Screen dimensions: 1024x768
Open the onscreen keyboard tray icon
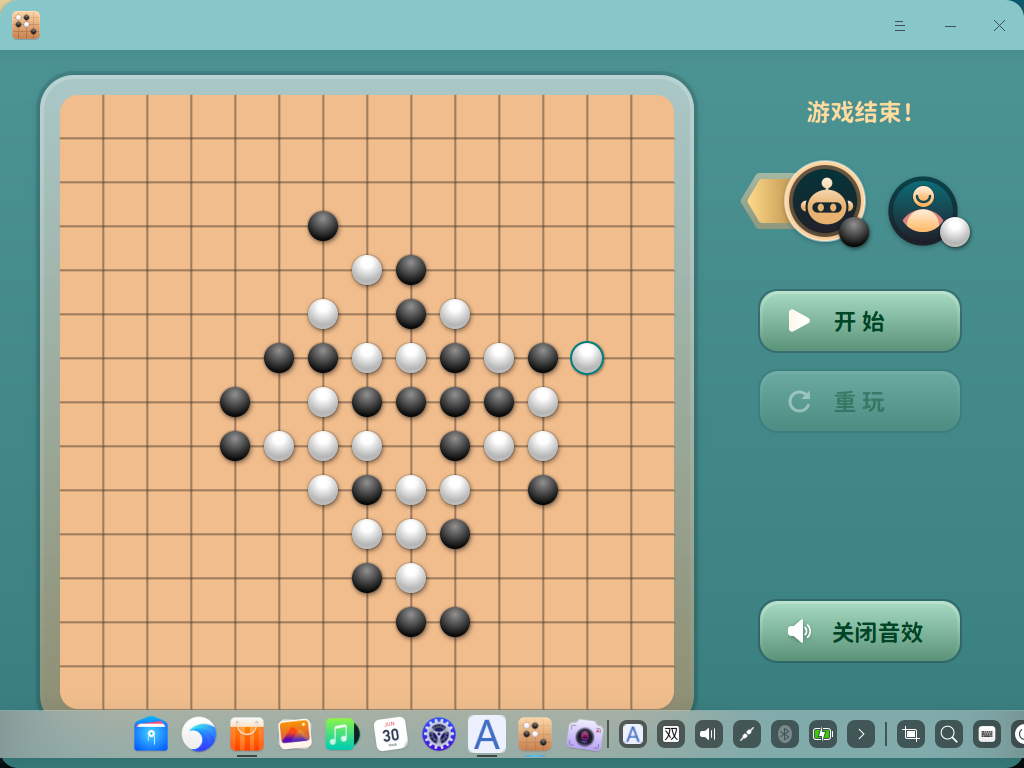(x=985, y=734)
